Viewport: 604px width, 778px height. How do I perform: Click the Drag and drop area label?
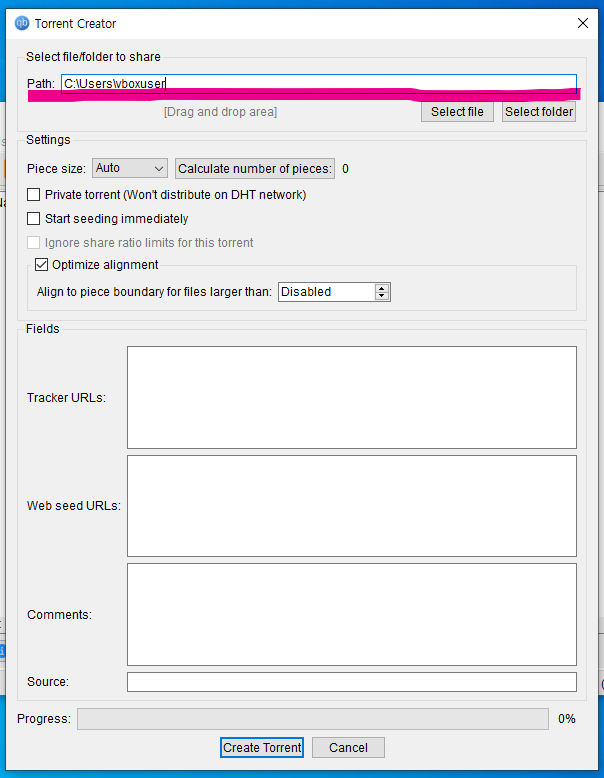(220, 112)
